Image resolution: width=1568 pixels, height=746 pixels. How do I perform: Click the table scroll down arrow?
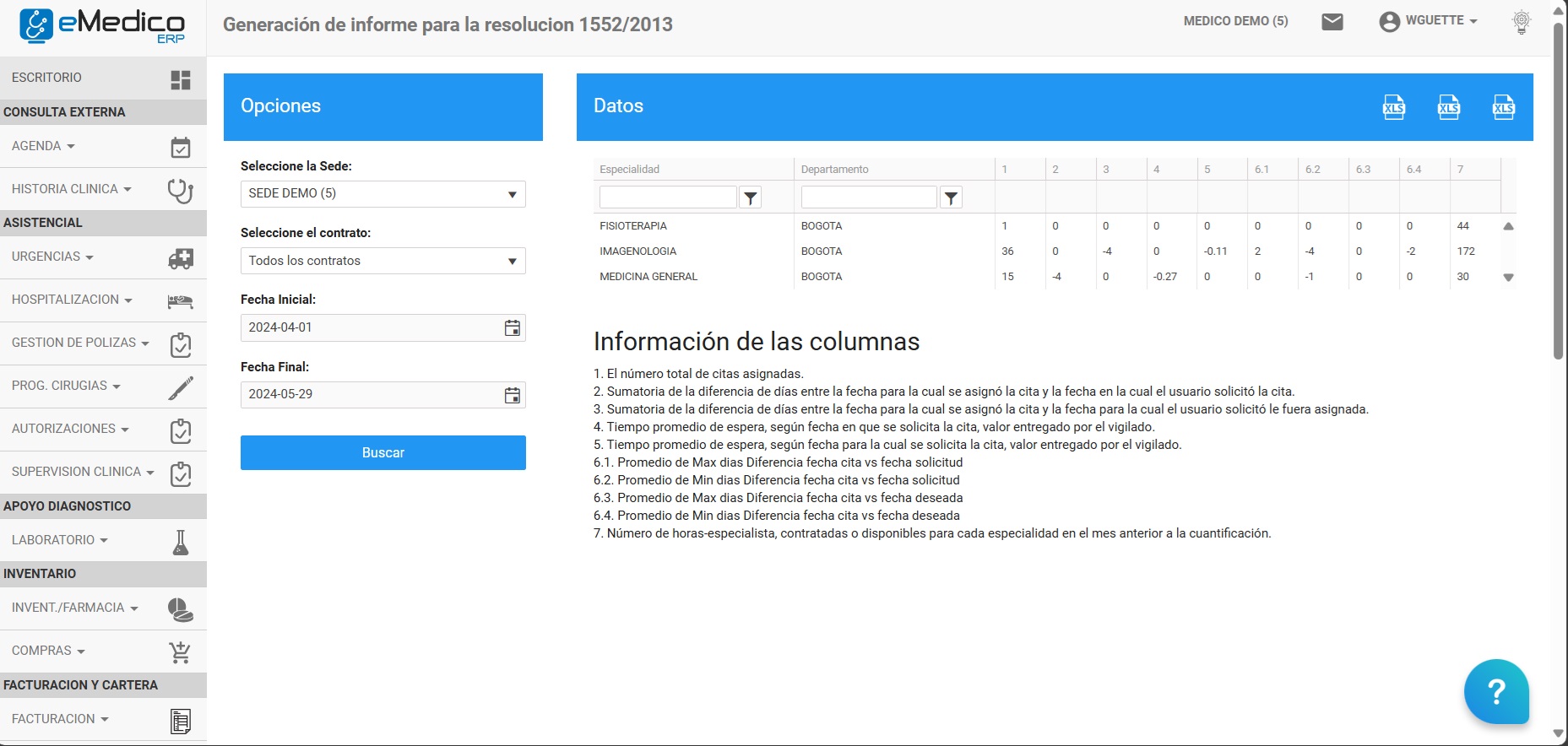1508,277
